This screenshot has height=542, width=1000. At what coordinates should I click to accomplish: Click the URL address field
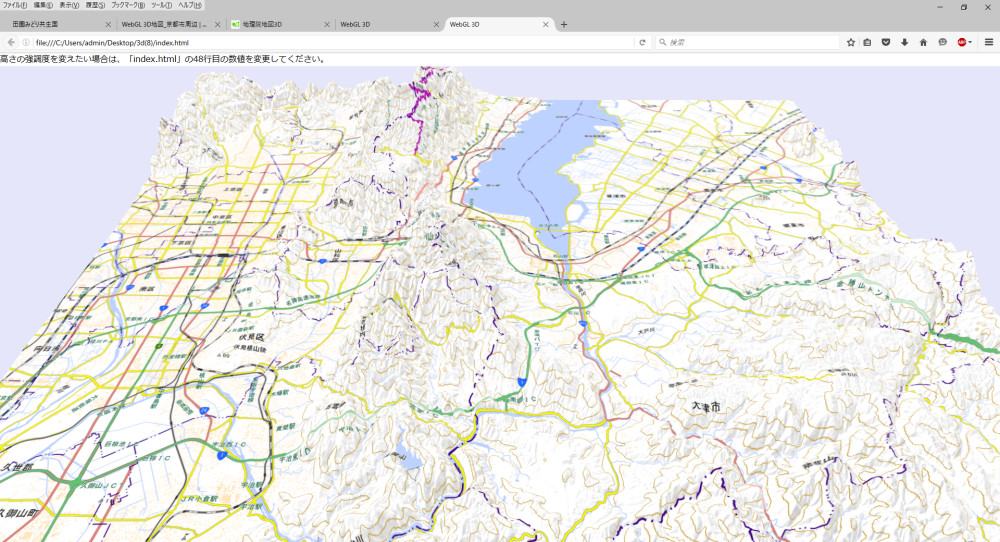pos(330,42)
